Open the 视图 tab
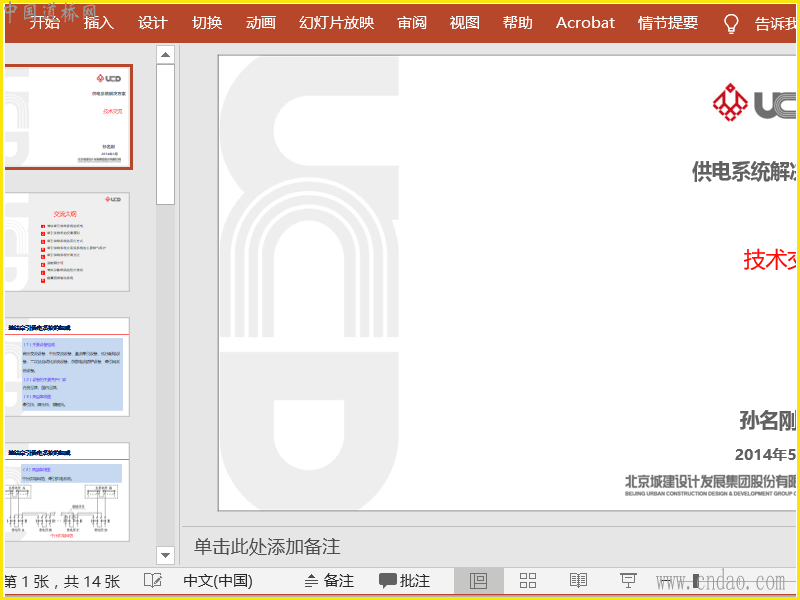The width and height of the screenshot is (800, 600). coord(465,23)
